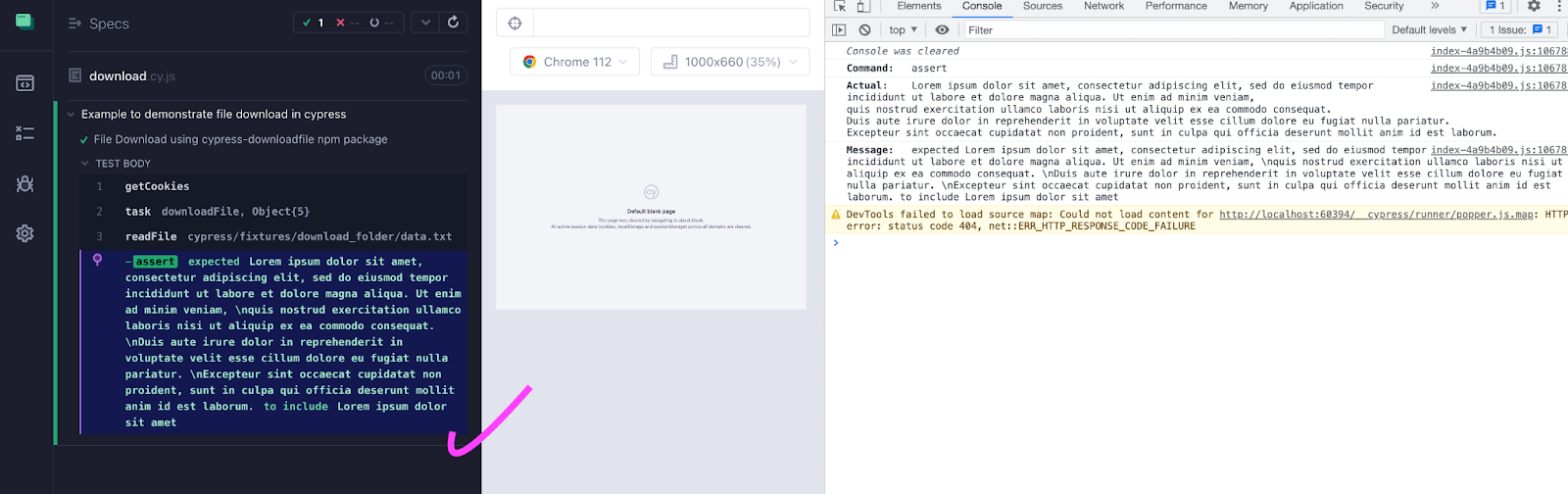Open source link beside 'Console was cleared'
The width and height of the screenshot is (1568, 494).
[1498, 52]
